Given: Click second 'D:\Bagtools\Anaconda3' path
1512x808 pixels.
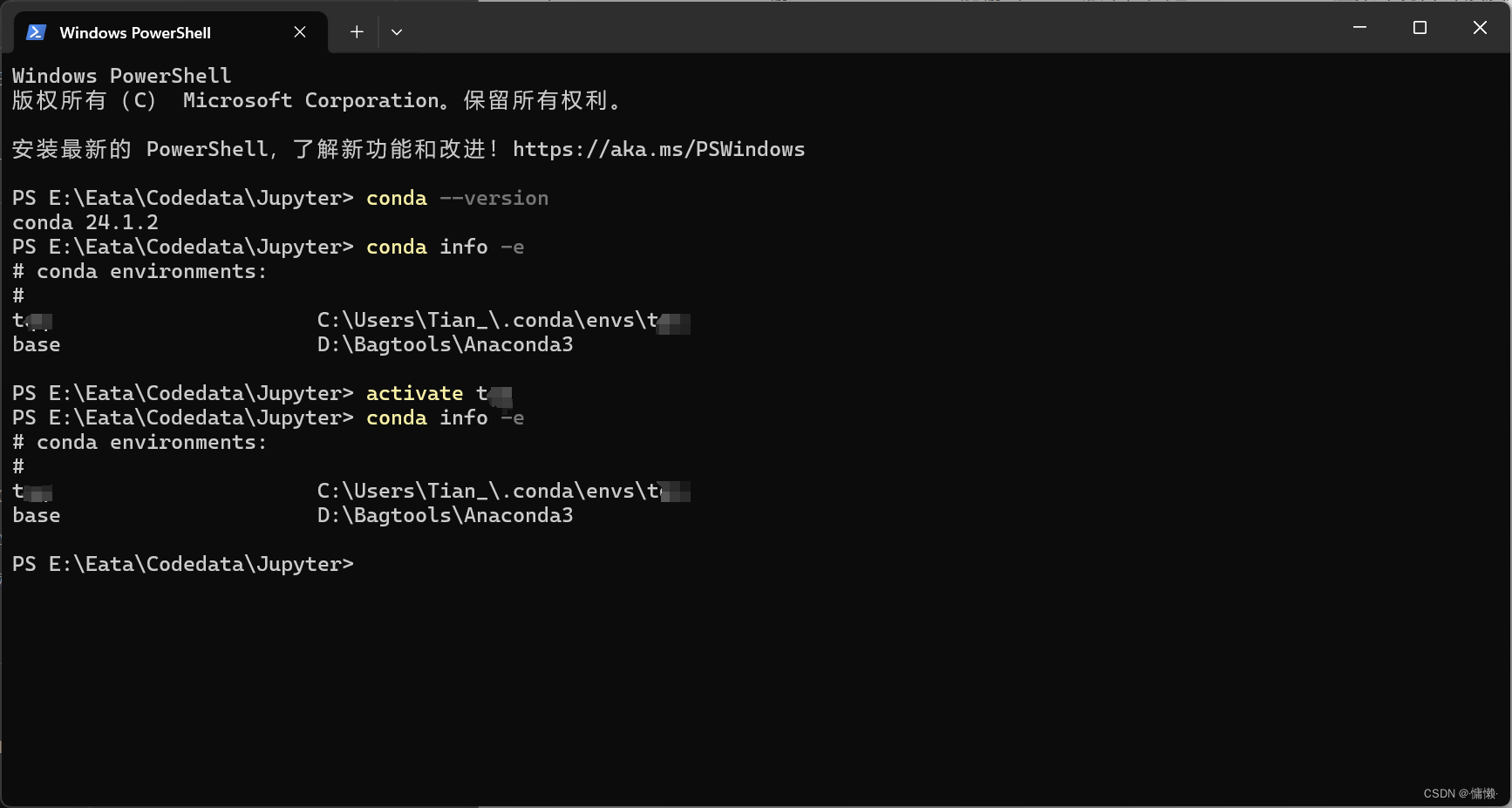Looking at the screenshot, I should pyautogui.click(x=446, y=515).
